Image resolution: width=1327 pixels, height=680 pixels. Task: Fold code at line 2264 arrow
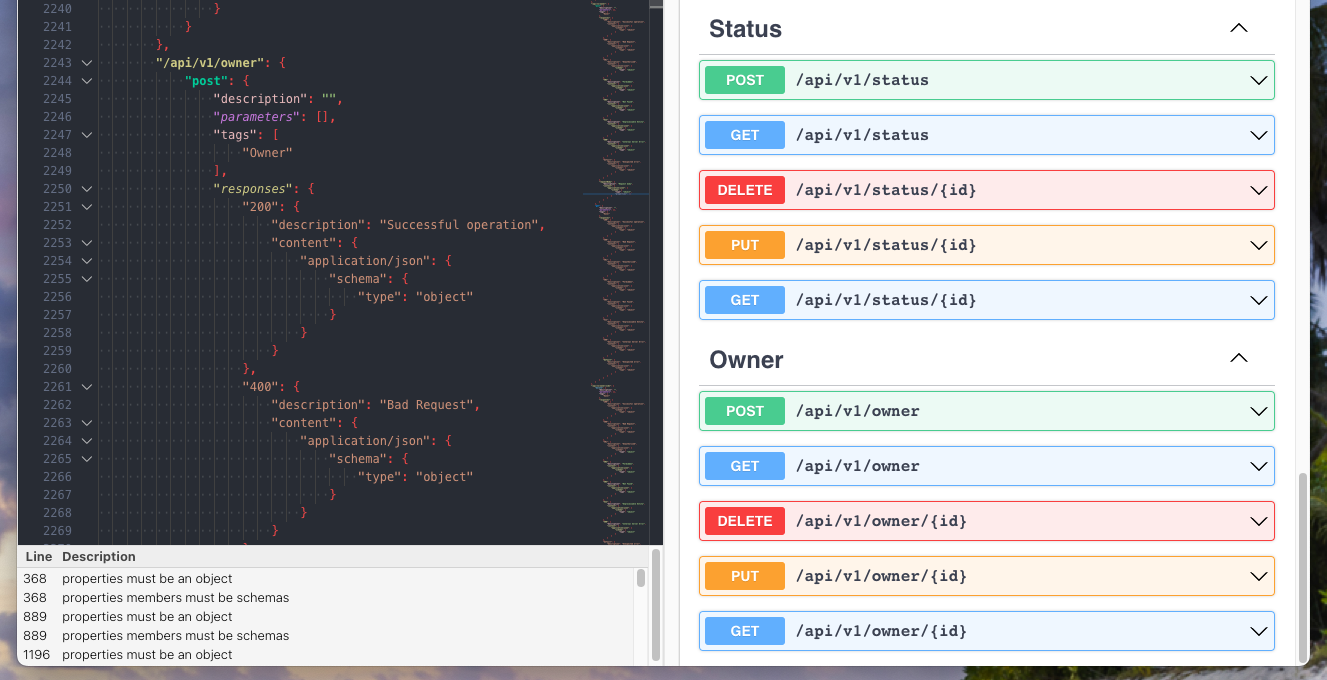pos(87,441)
